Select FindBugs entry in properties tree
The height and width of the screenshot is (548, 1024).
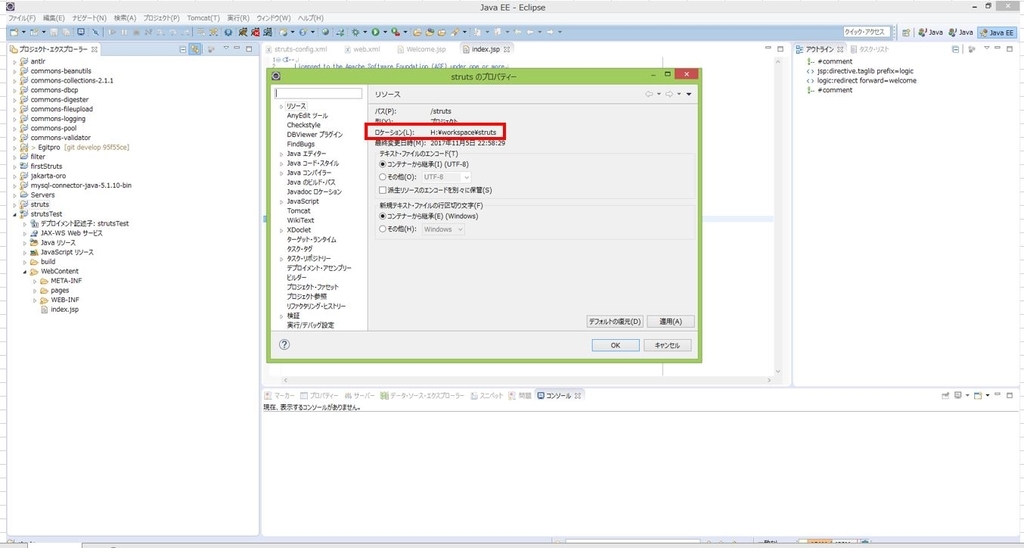(x=300, y=144)
